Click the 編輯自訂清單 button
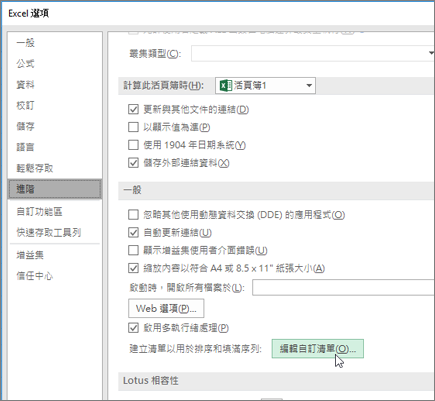The image size is (435, 401). 318,349
